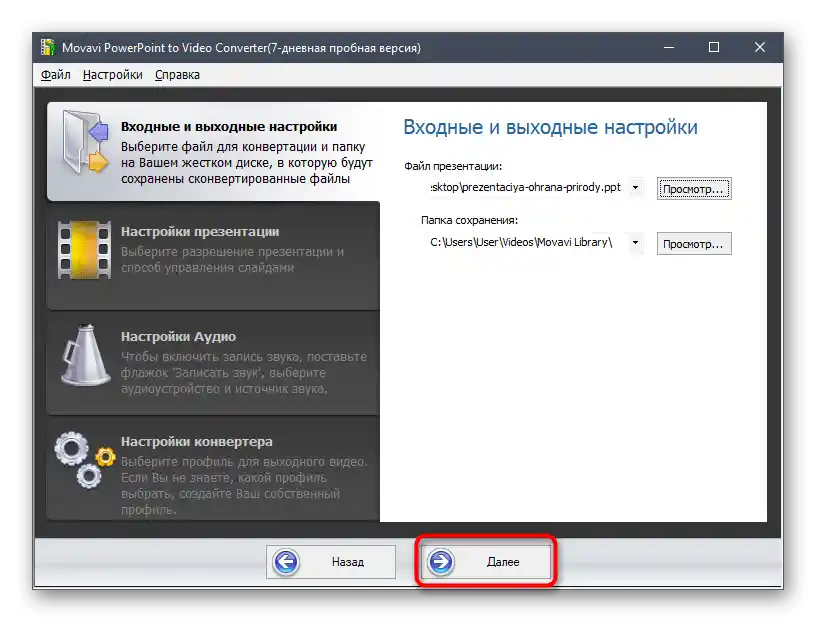The height and width of the screenshot is (622, 816).
Task: Close the Movavi converter window
Action: [760, 47]
